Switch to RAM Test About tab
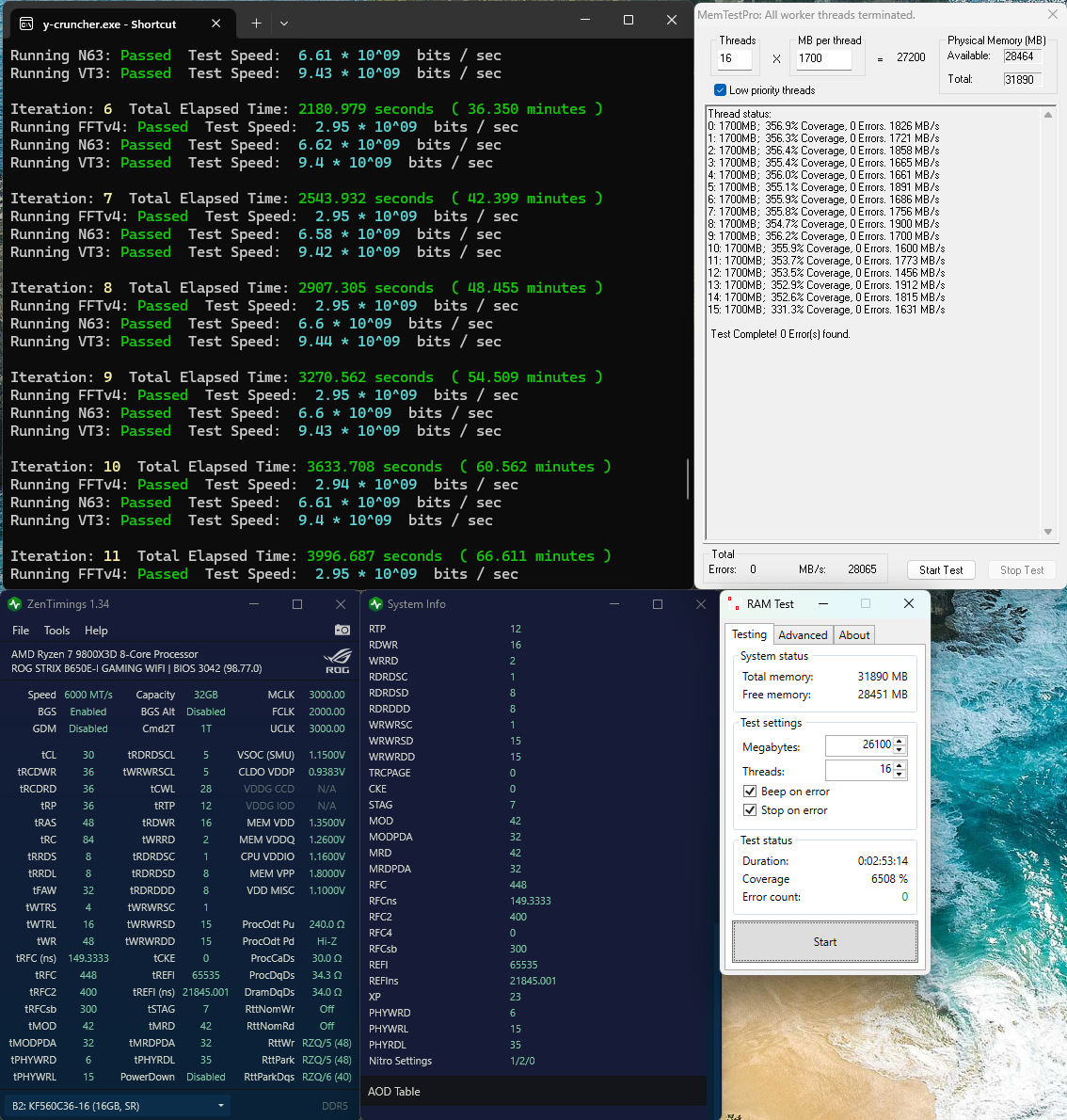 click(854, 635)
